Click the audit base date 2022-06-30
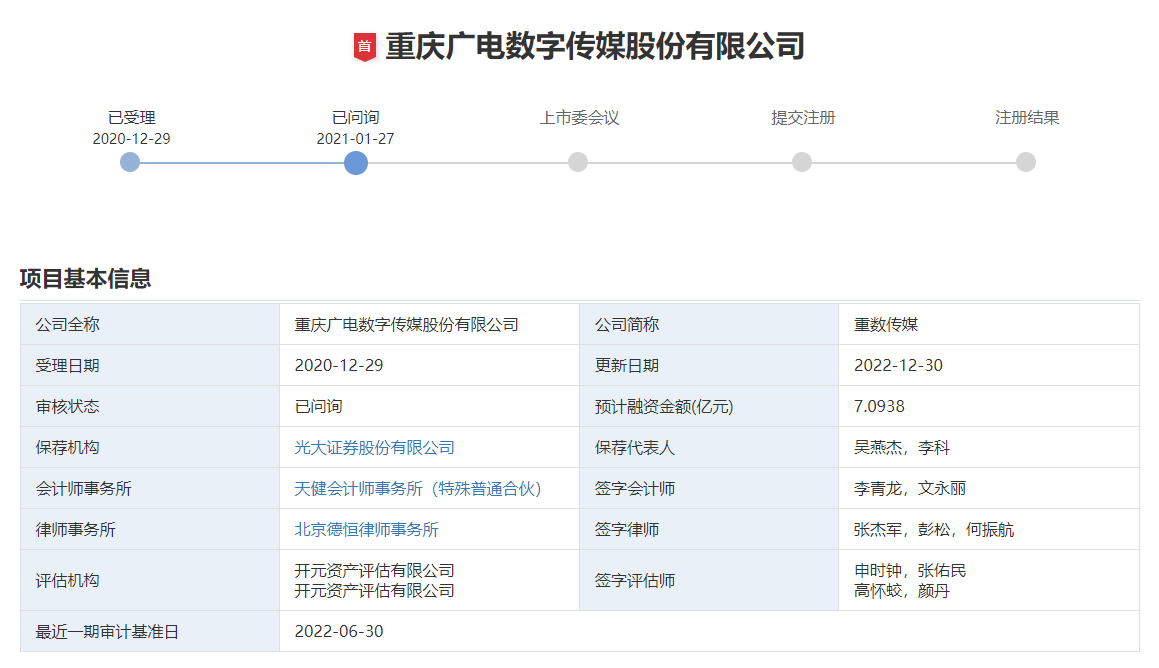1159x668 pixels. [x=339, y=632]
